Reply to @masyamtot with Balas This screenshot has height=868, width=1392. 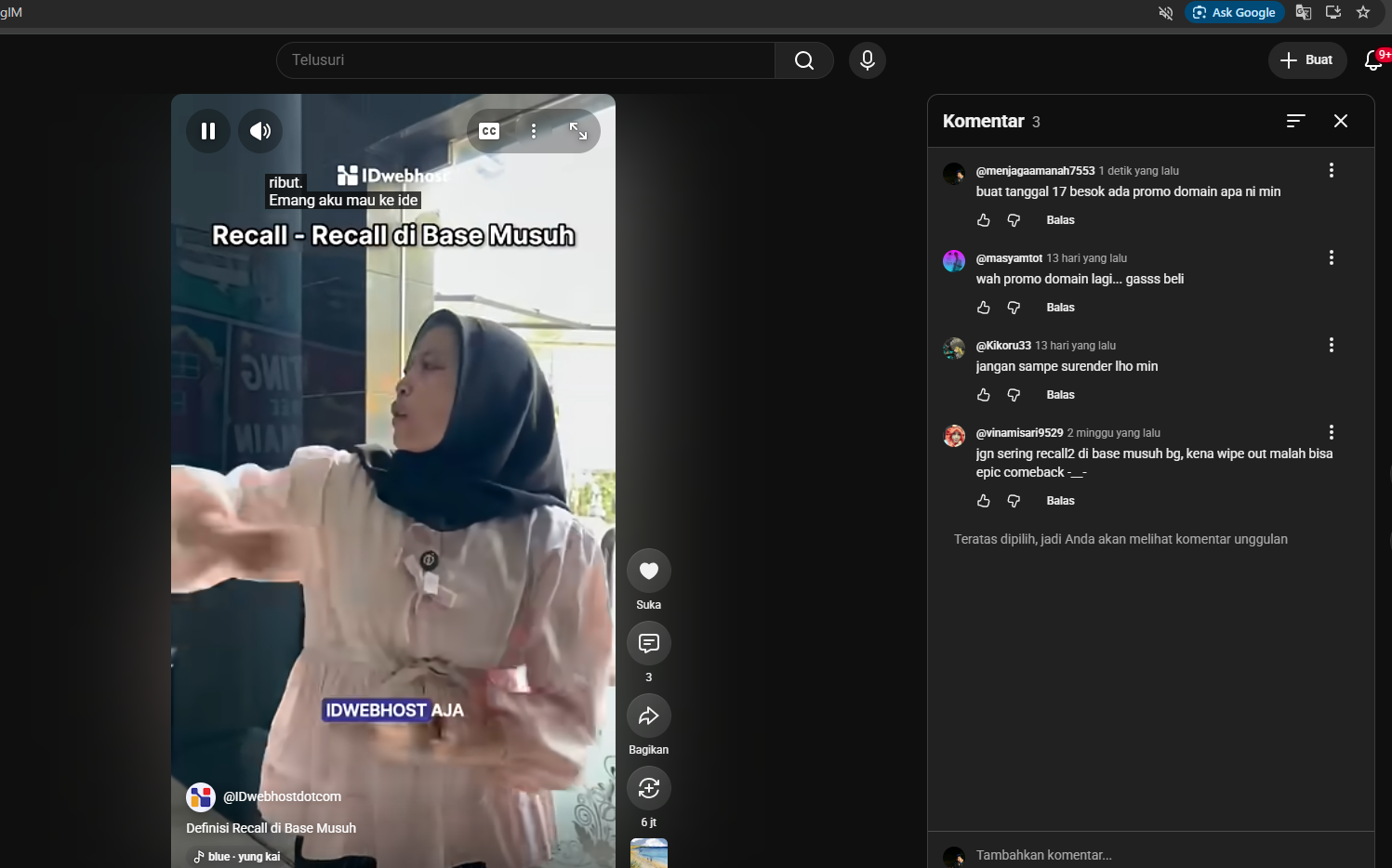coord(1060,308)
